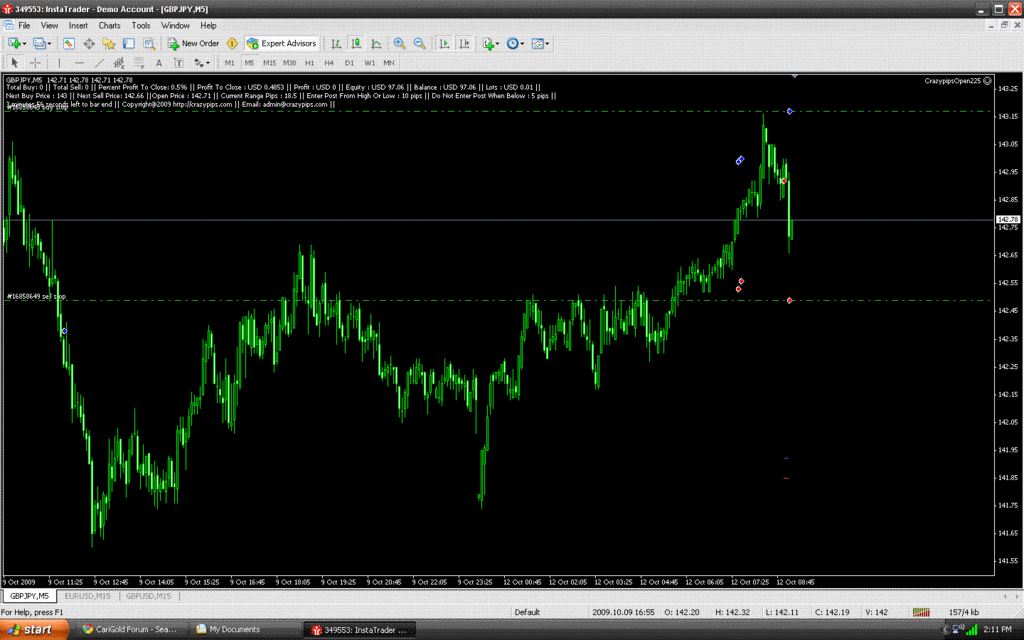Open the Templates dropdown

point(540,44)
